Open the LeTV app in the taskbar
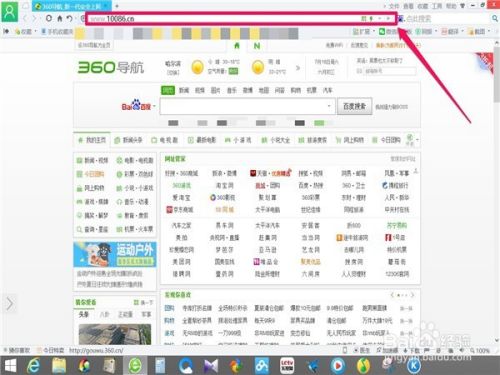500x375 pixels. pyautogui.click(x=287, y=366)
